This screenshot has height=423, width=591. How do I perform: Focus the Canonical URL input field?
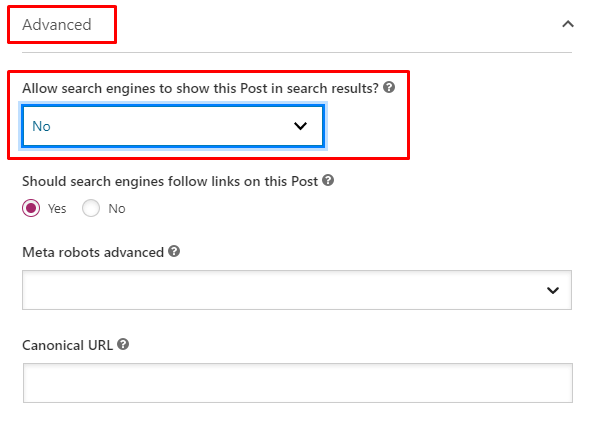298,383
